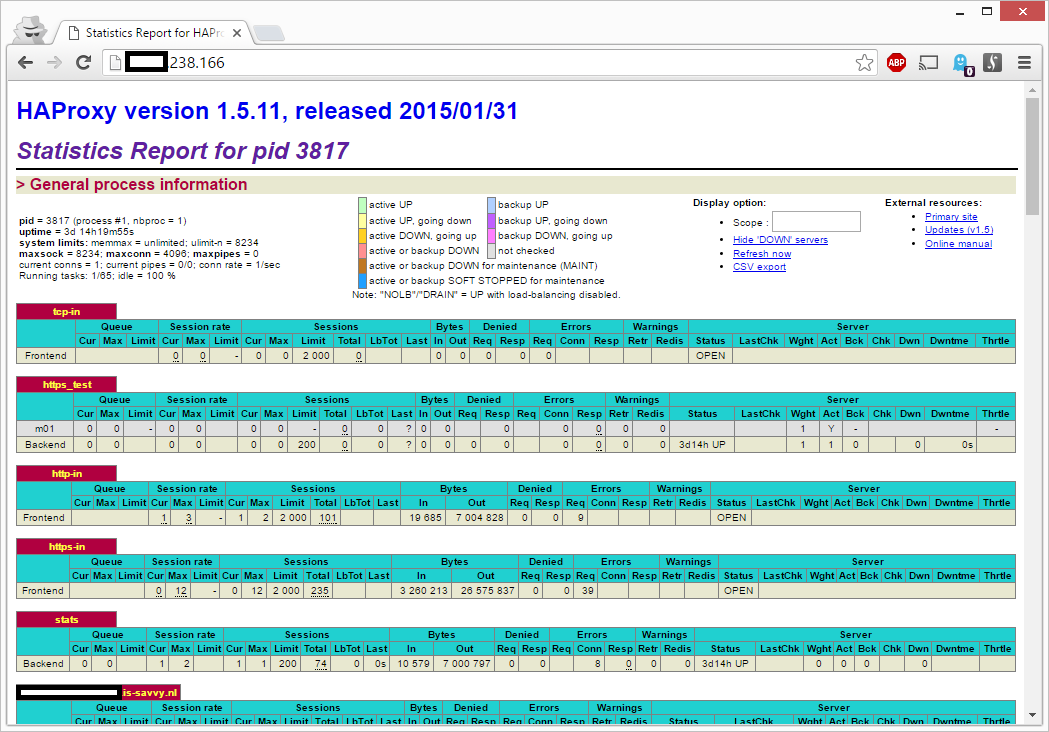The height and width of the screenshot is (732, 1049).
Task: Click the Refresh now link
Action: point(762,254)
